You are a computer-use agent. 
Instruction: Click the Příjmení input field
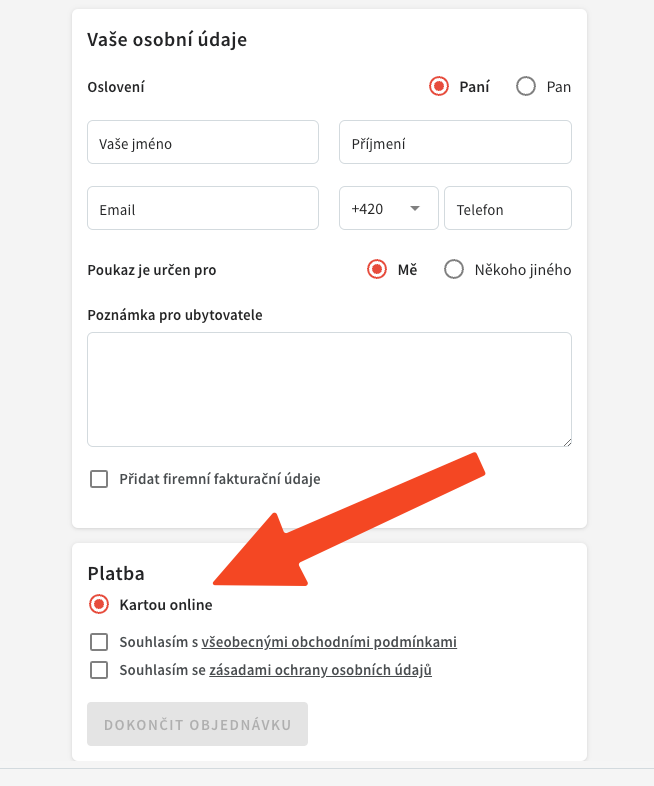coord(455,142)
